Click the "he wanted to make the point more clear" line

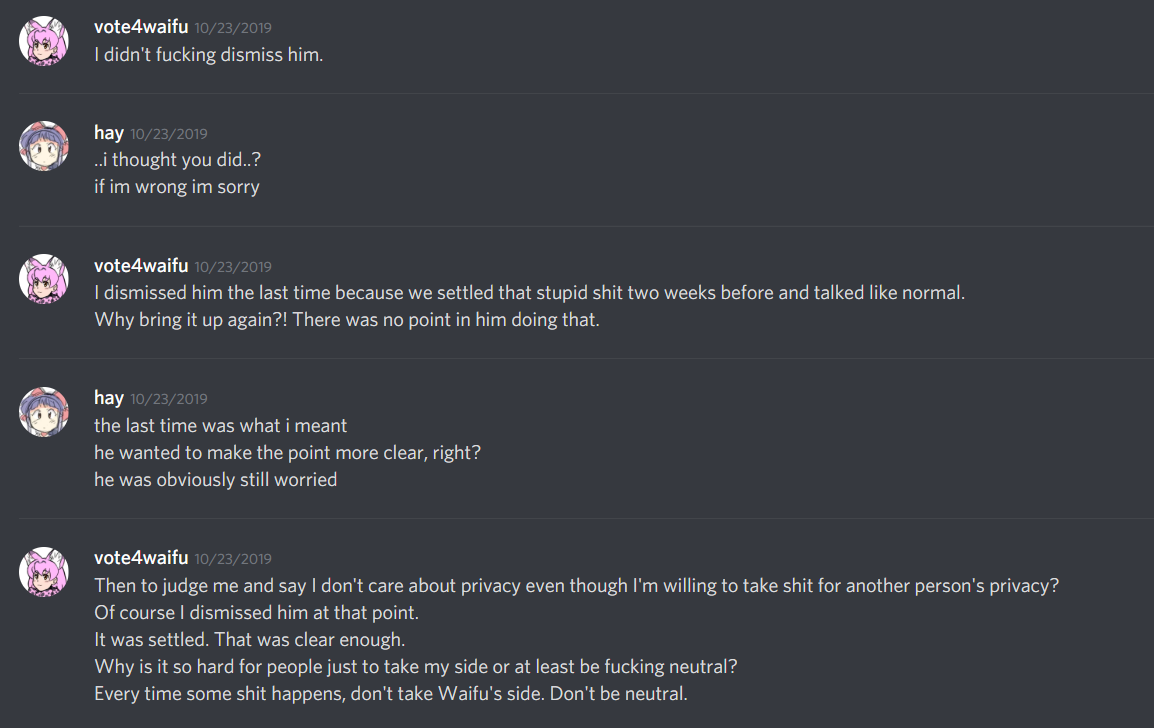coord(287,453)
